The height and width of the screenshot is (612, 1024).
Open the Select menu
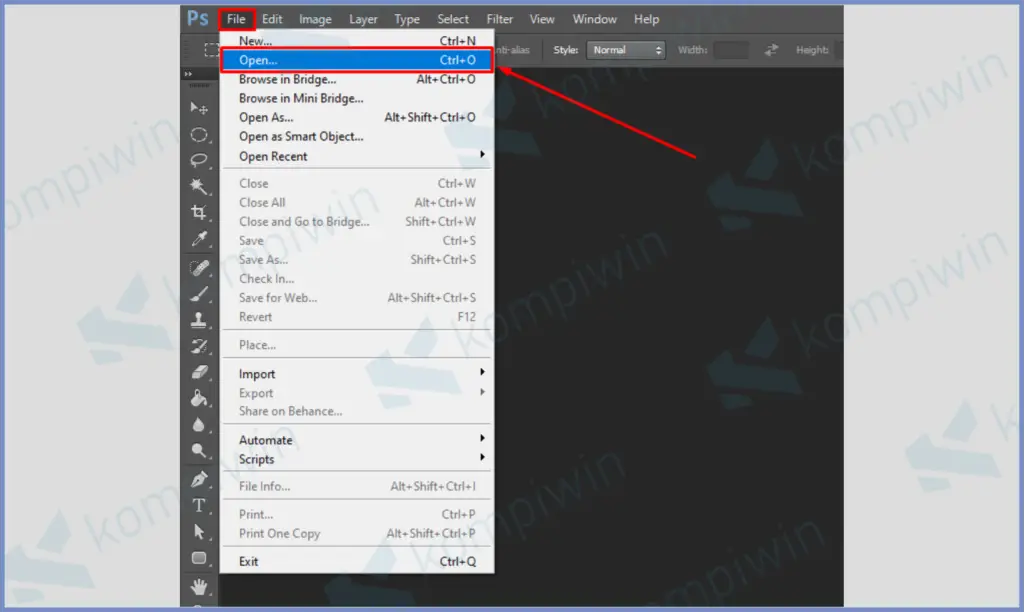tap(453, 19)
